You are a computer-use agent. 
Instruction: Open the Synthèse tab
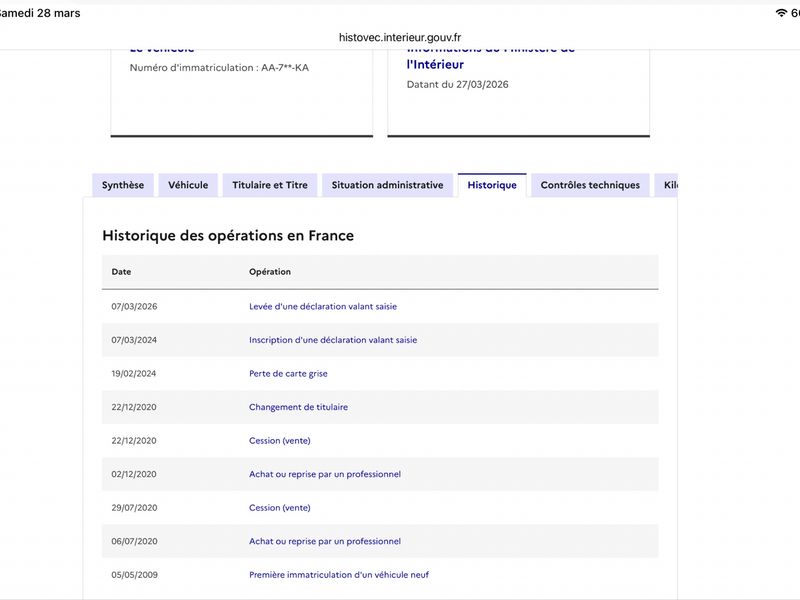point(123,185)
